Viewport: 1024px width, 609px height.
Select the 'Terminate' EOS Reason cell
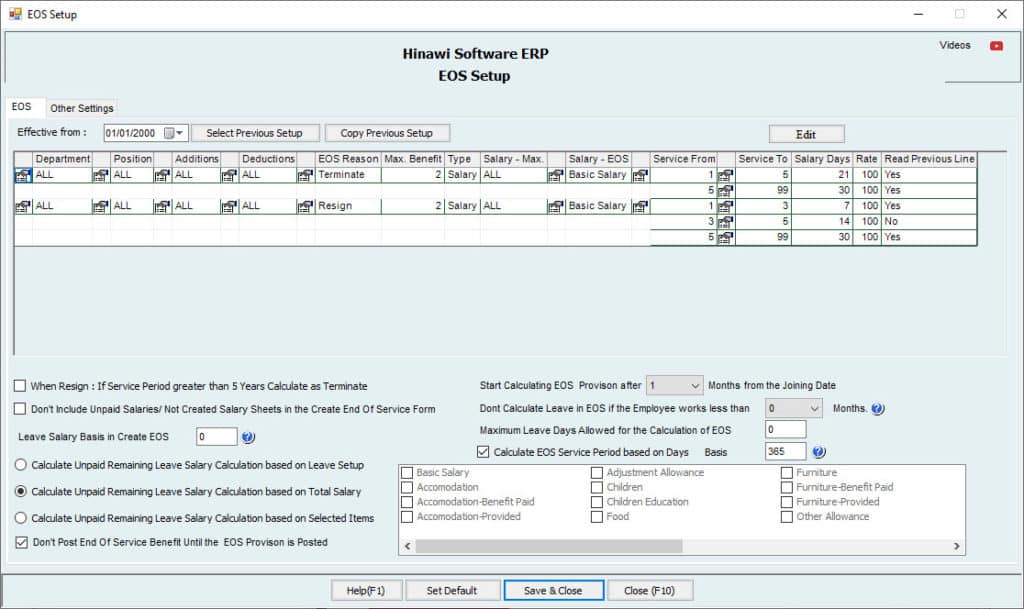click(x=347, y=175)
